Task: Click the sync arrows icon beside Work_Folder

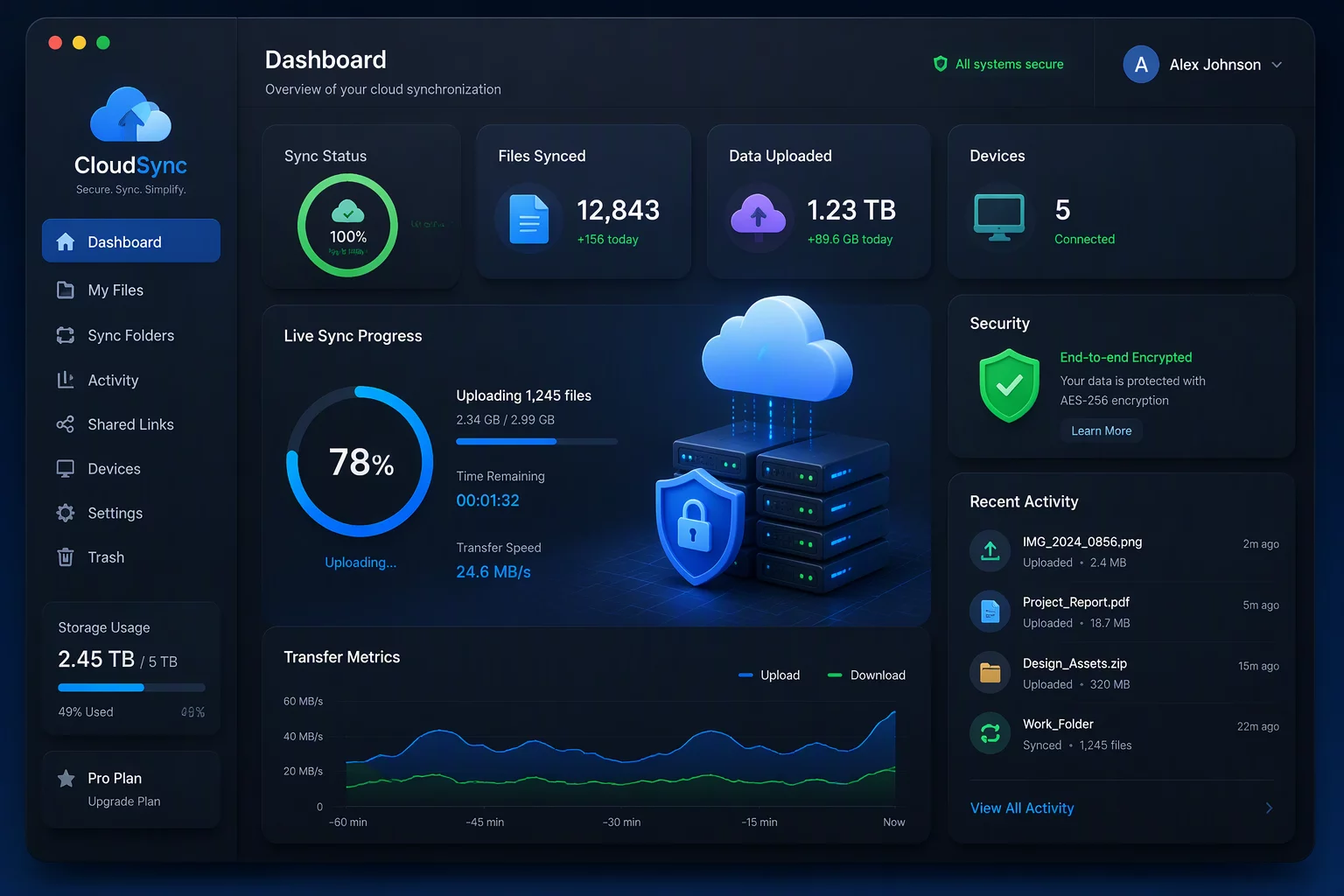Action: tap(990, 733)
